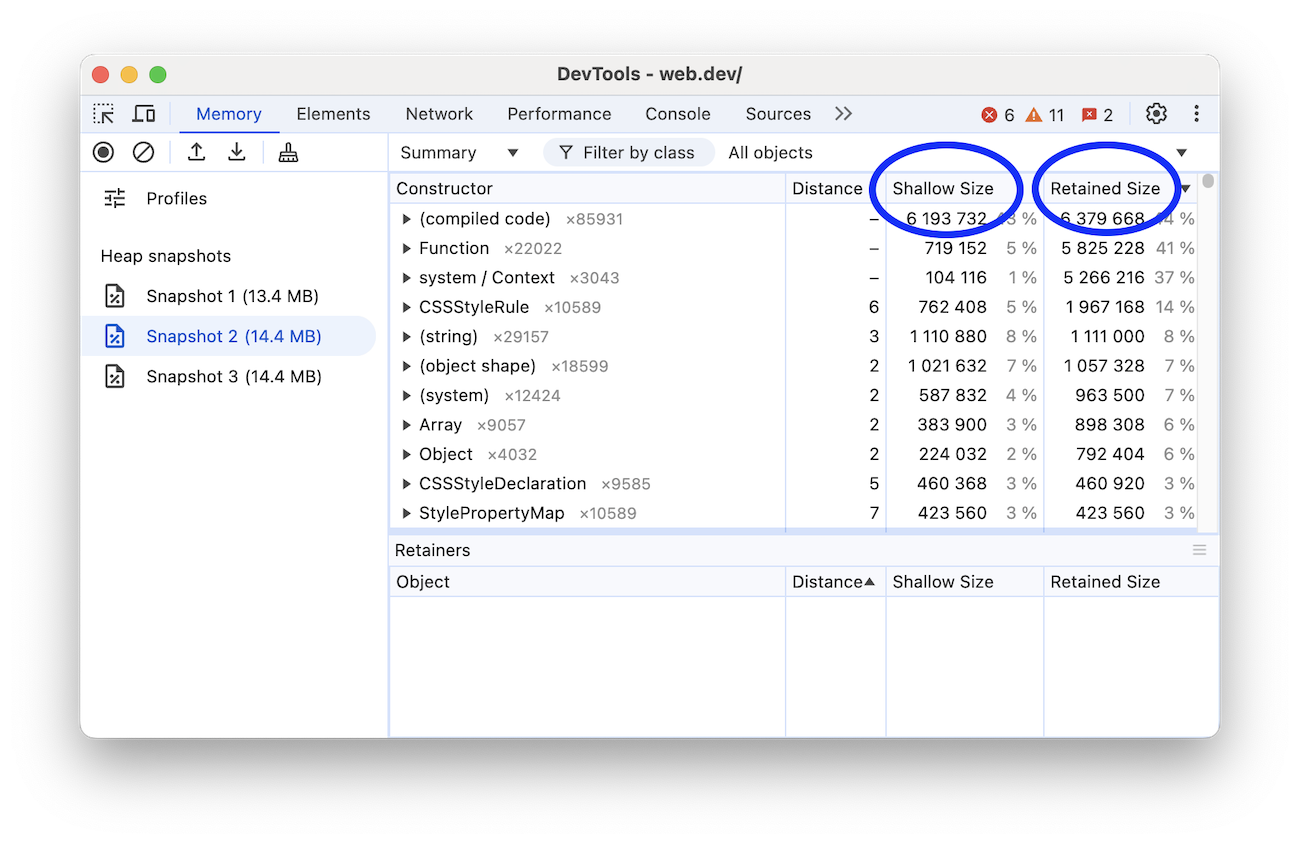Load a profile using the upload icon
The height and width of the screenshot is (844, 1300).
pyautogui.click(x=196, y=152)
